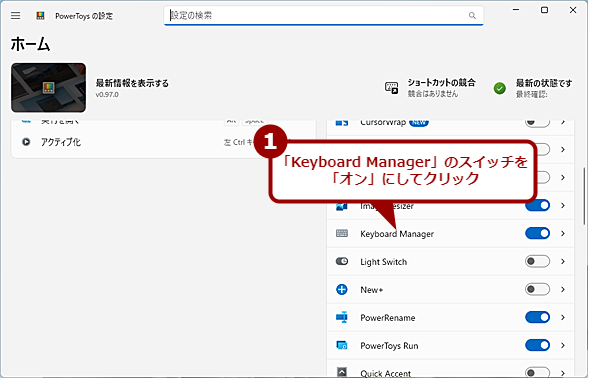This screenshot has height=379, width=589.
Task: Click the New+ plus icon
Action: point(342,290)
